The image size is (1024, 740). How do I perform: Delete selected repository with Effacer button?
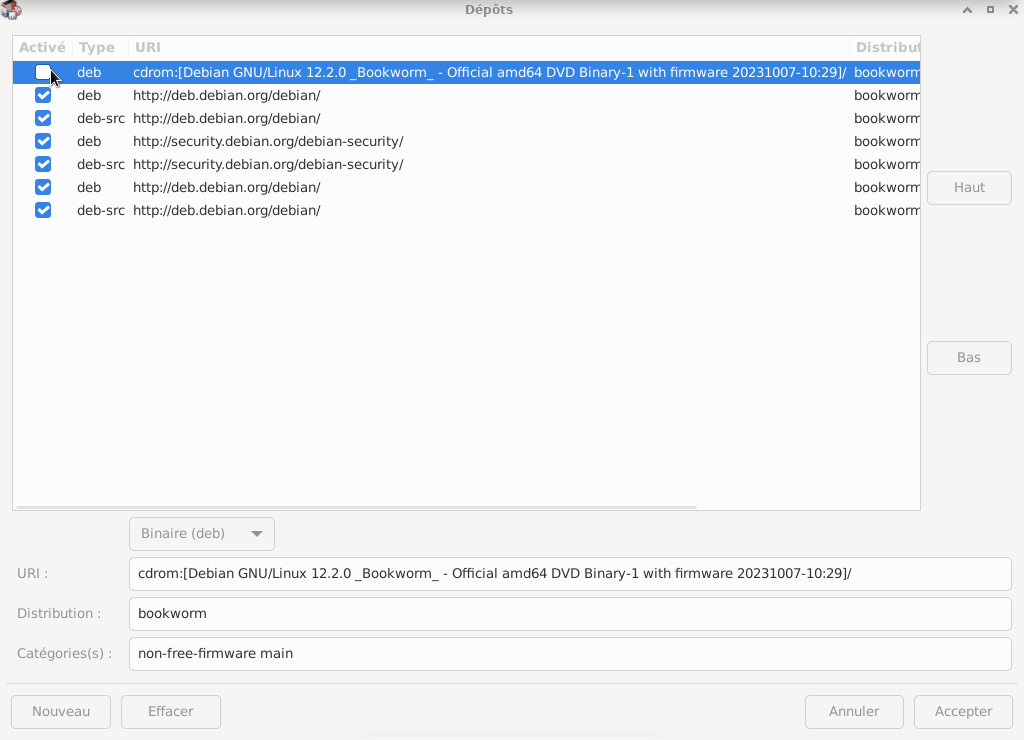click(170, 711)
